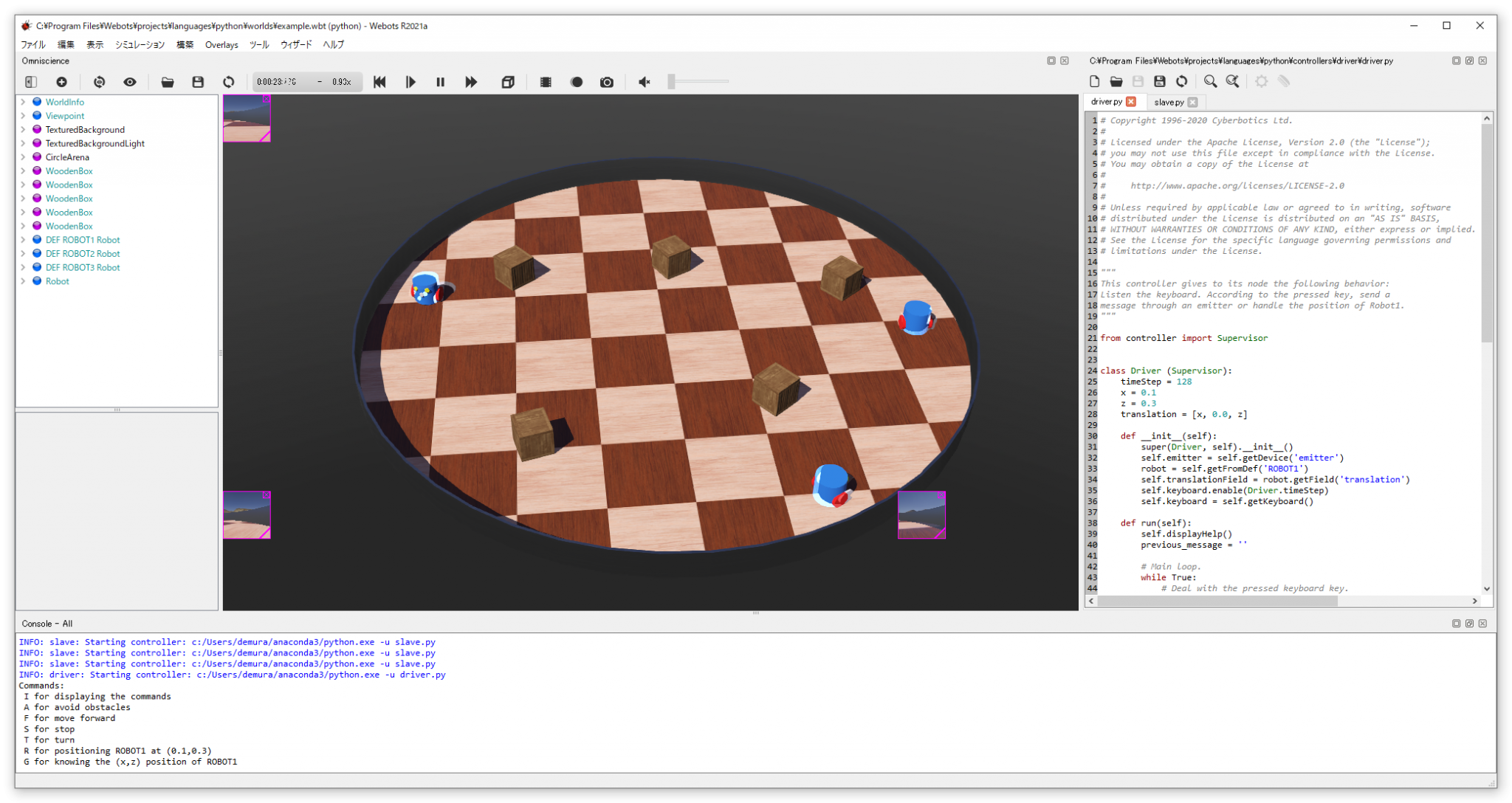This screenshot has height=803, width=1512.
Task: Select the Viewpoint node in the scene tree
Action: [65, 115]
